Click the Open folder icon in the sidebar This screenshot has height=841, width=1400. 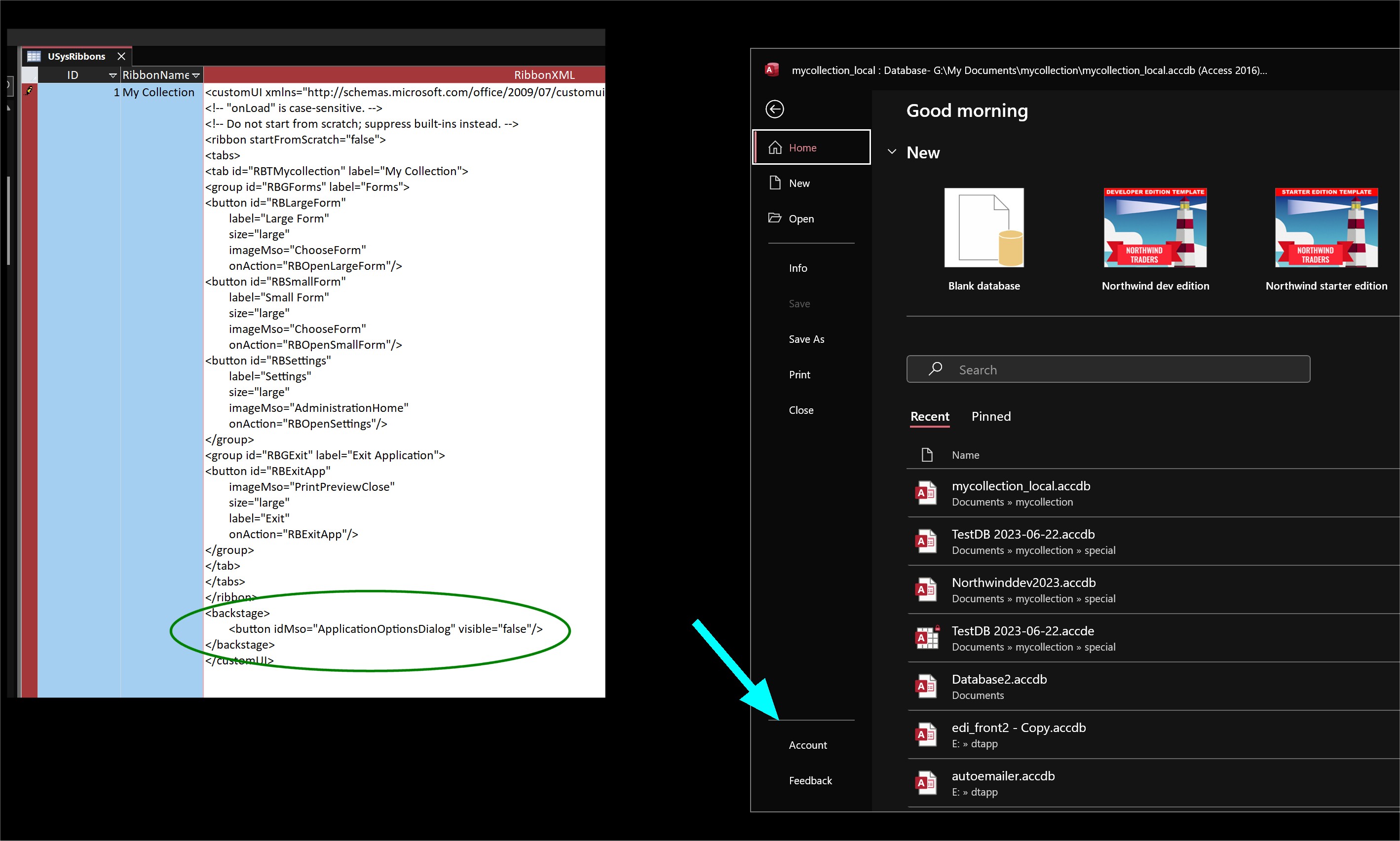775,218
